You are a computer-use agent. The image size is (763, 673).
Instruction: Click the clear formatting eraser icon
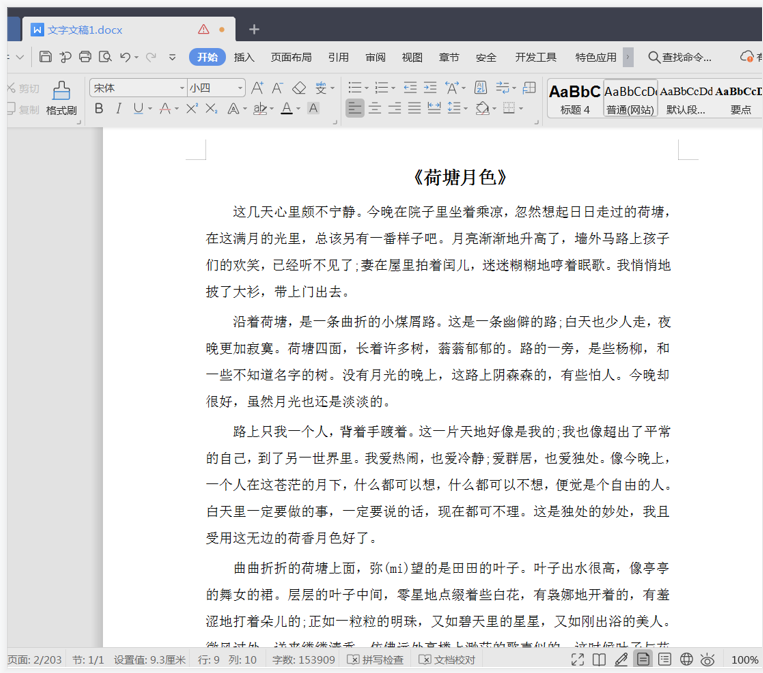point(299,88)
